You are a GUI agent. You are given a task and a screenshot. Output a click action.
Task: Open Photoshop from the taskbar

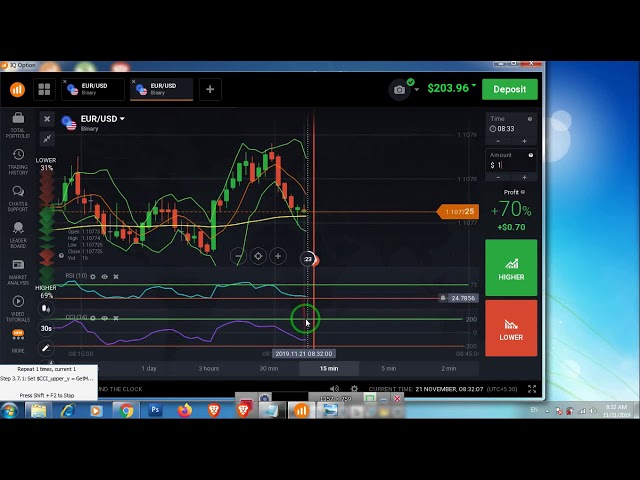coord(155,410)
